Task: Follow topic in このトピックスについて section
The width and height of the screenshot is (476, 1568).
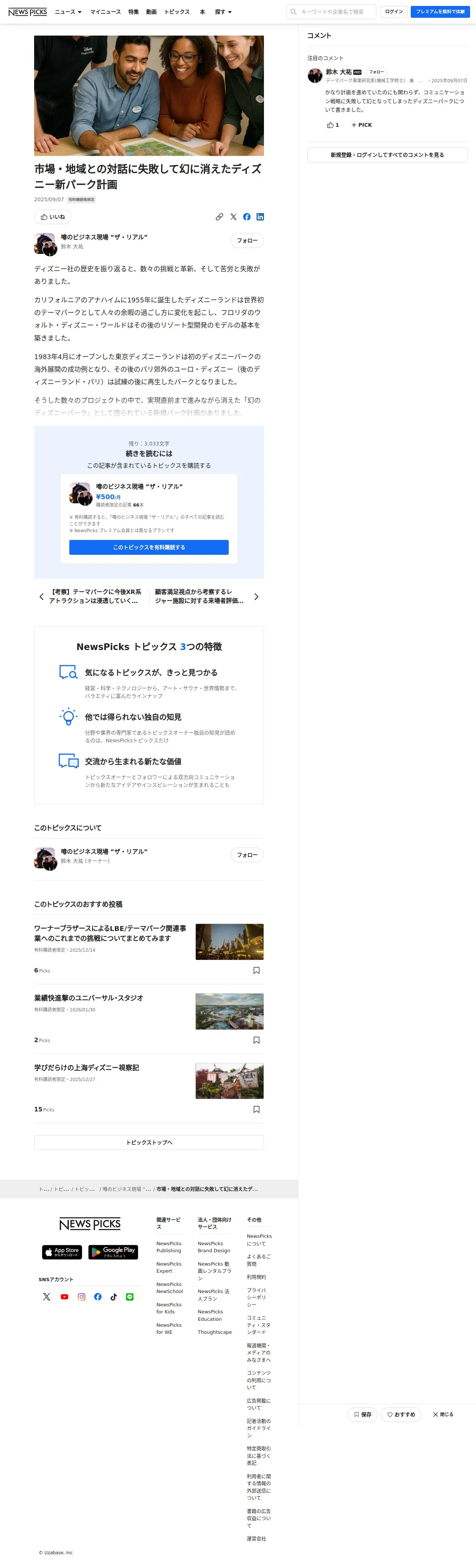Action: tap(247, 855)
